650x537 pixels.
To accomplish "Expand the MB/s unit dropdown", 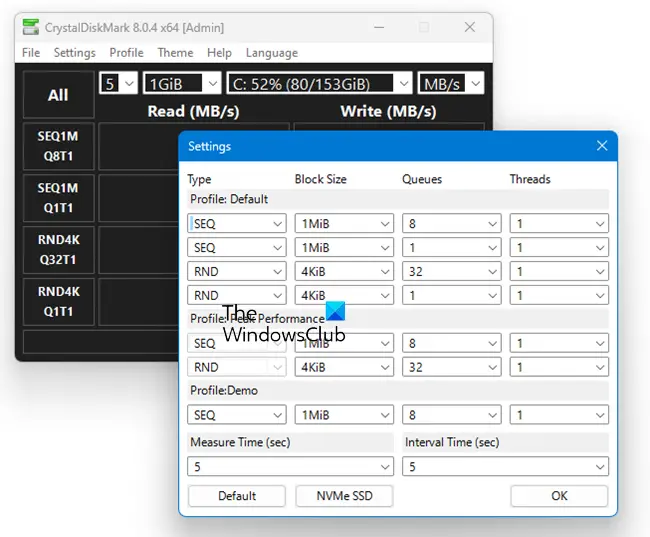I will point(451,83).
